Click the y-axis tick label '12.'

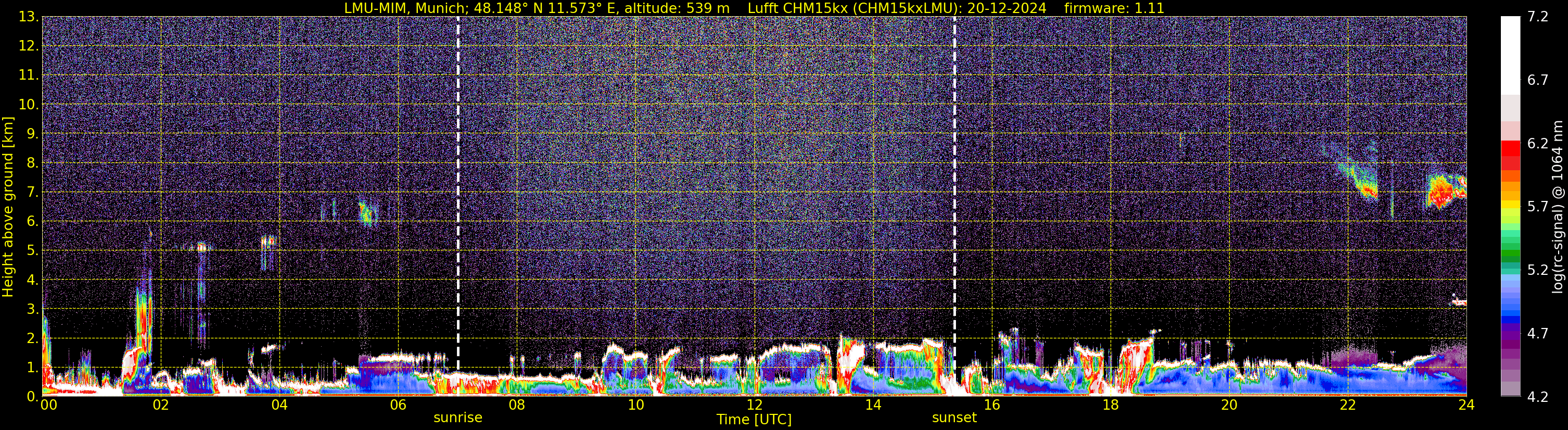click(28, 46)
